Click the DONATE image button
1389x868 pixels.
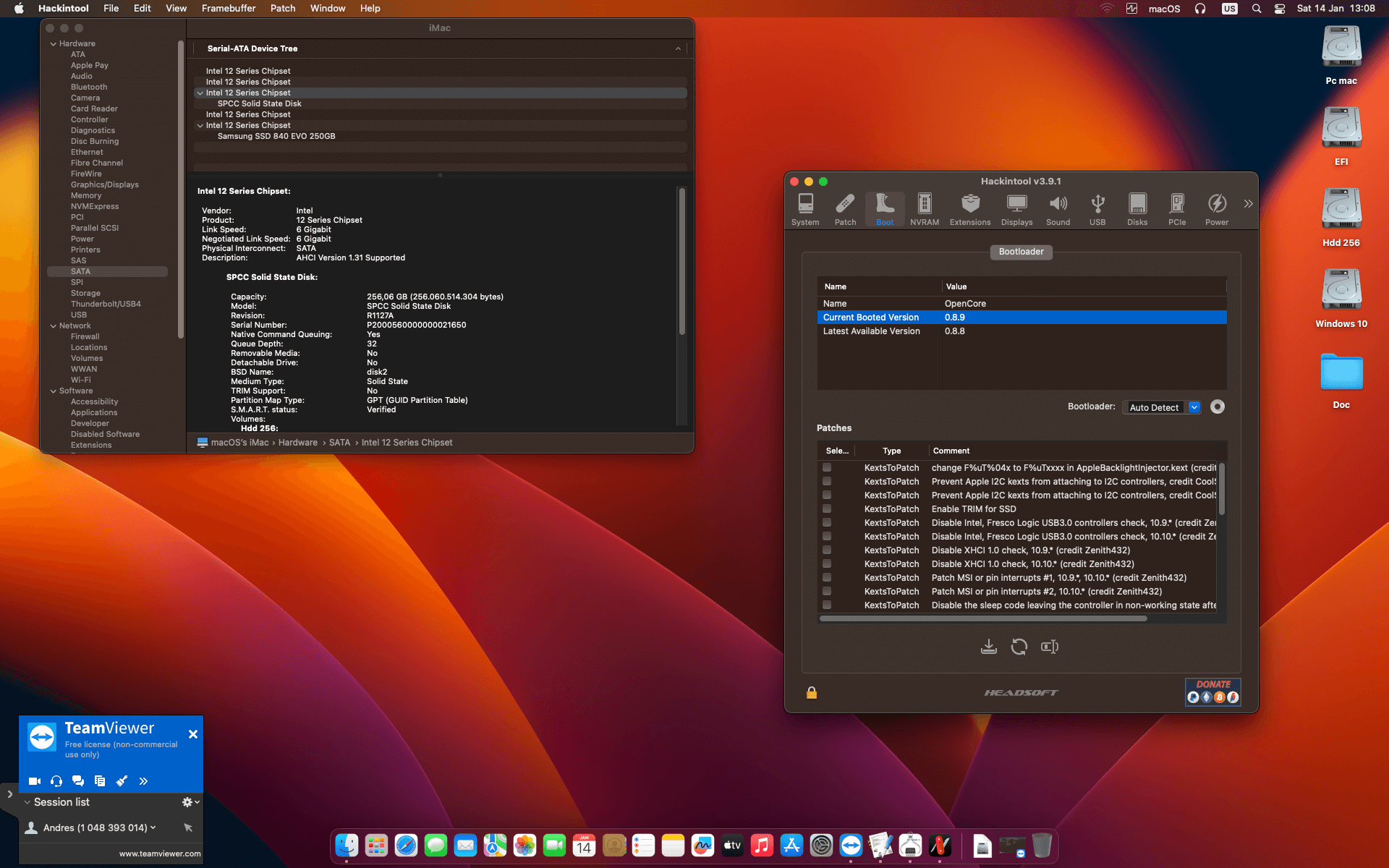point(1213,692)
